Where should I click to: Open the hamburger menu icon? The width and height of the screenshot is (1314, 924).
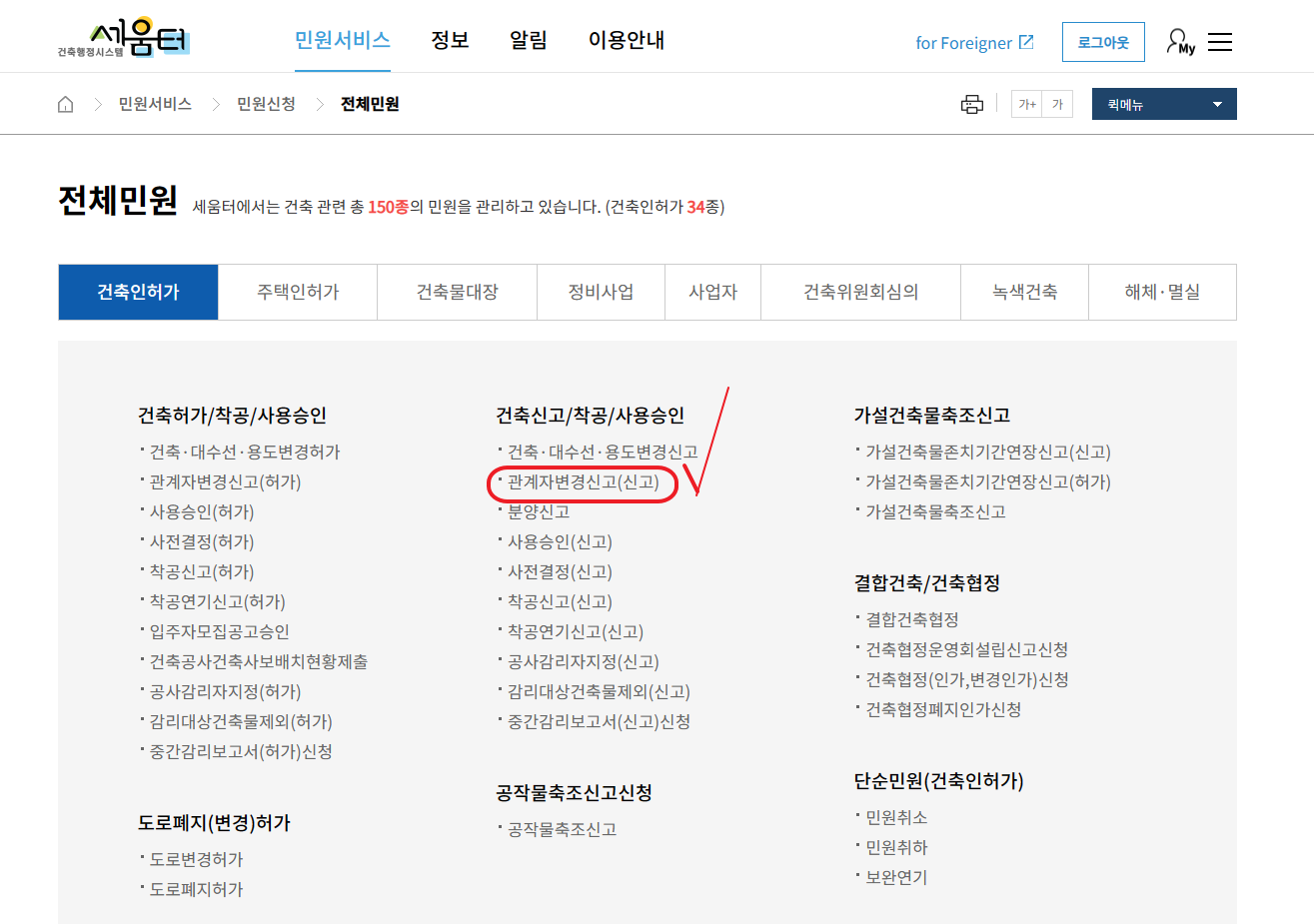[1220, 42]
